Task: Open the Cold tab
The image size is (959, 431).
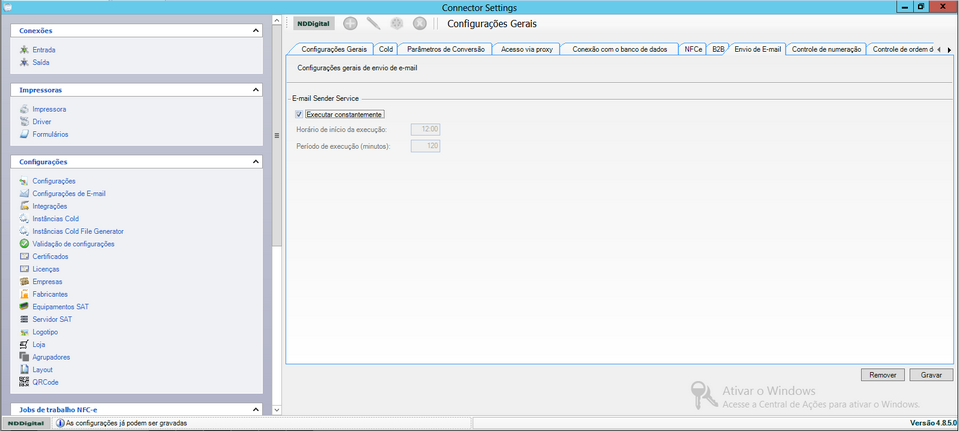Action: click(x=386, y=50)
